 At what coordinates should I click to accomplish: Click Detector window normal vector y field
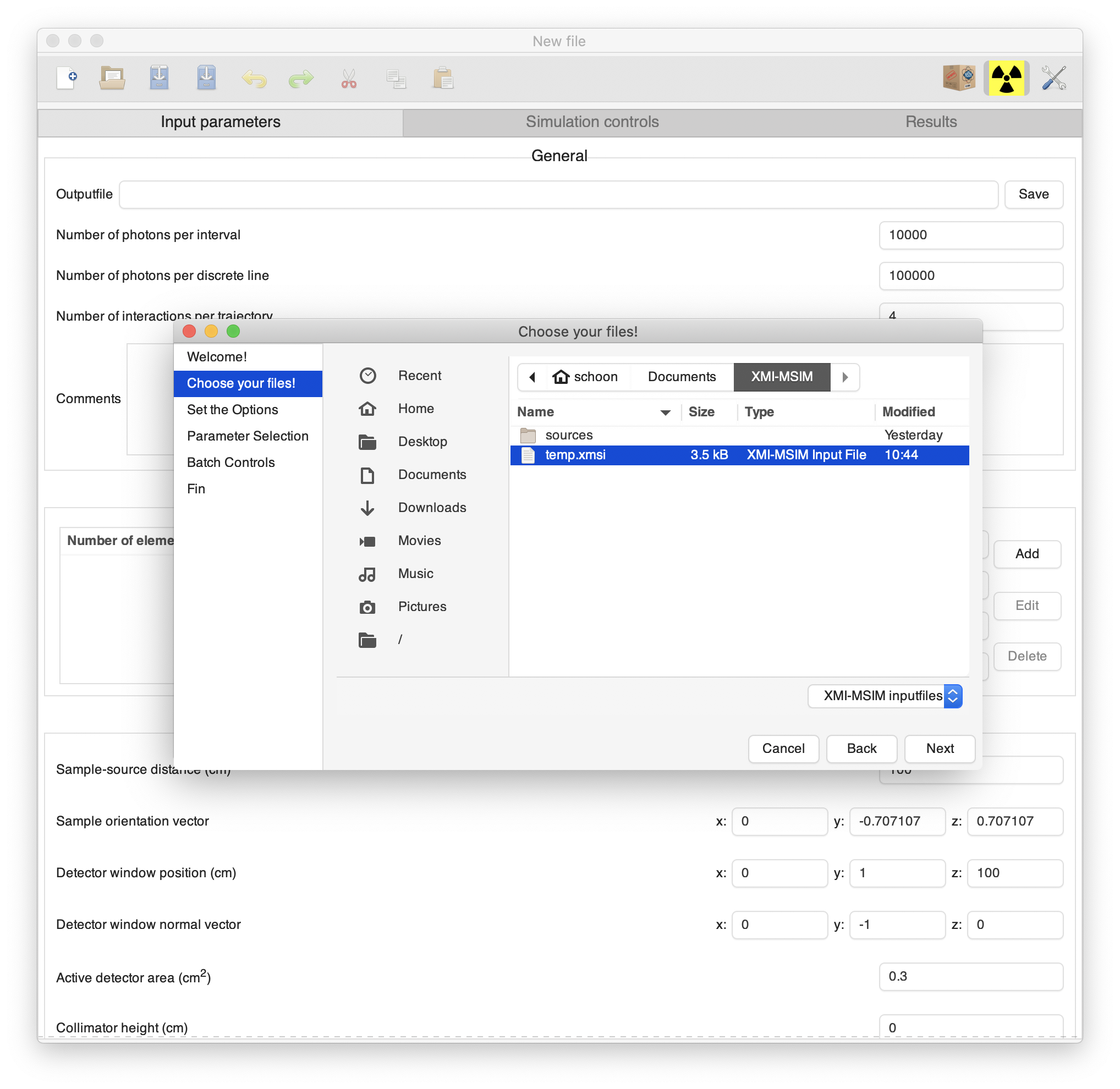coord(897,925)
